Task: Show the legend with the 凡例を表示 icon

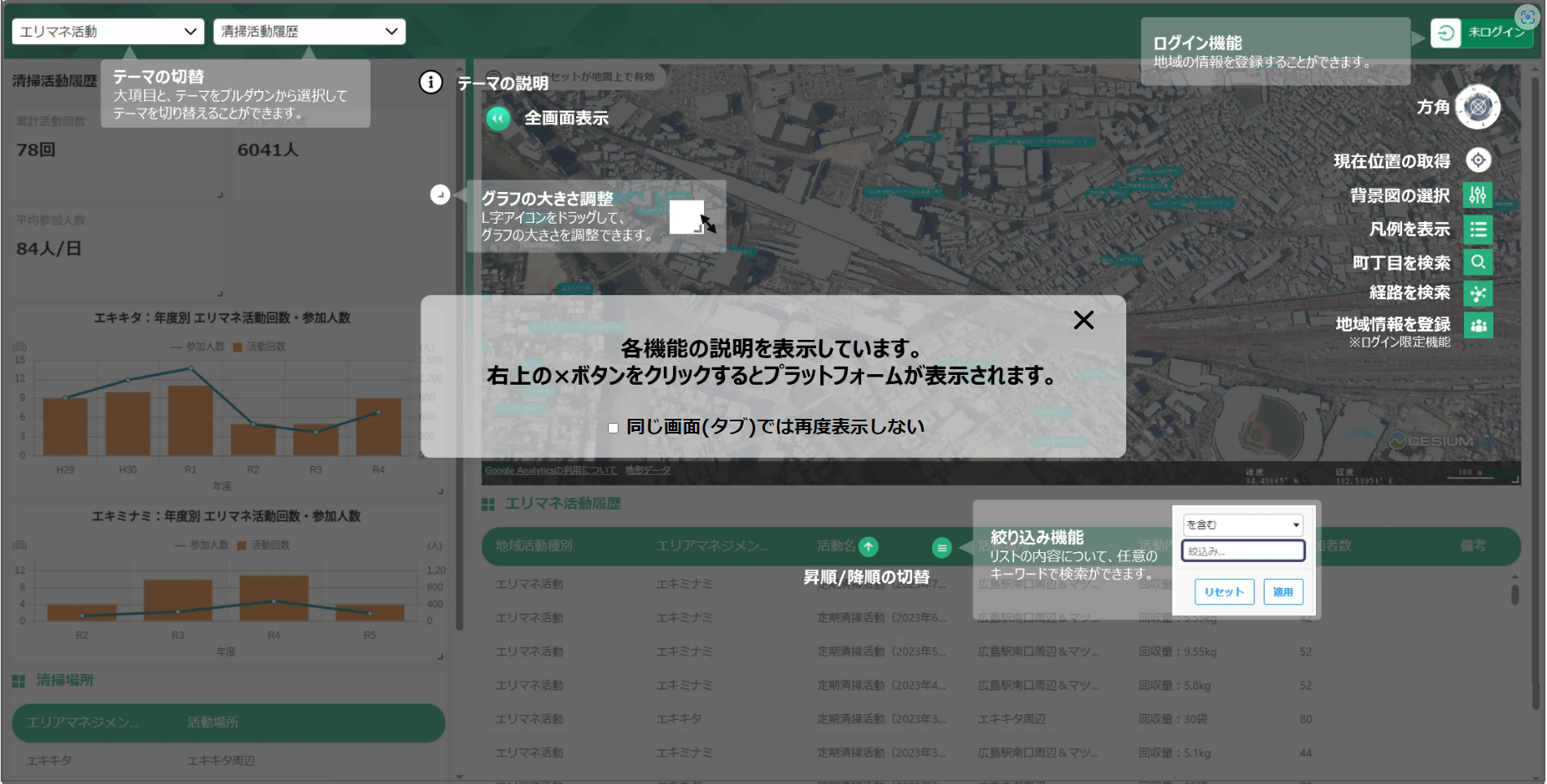Action: click(1478, 229)
